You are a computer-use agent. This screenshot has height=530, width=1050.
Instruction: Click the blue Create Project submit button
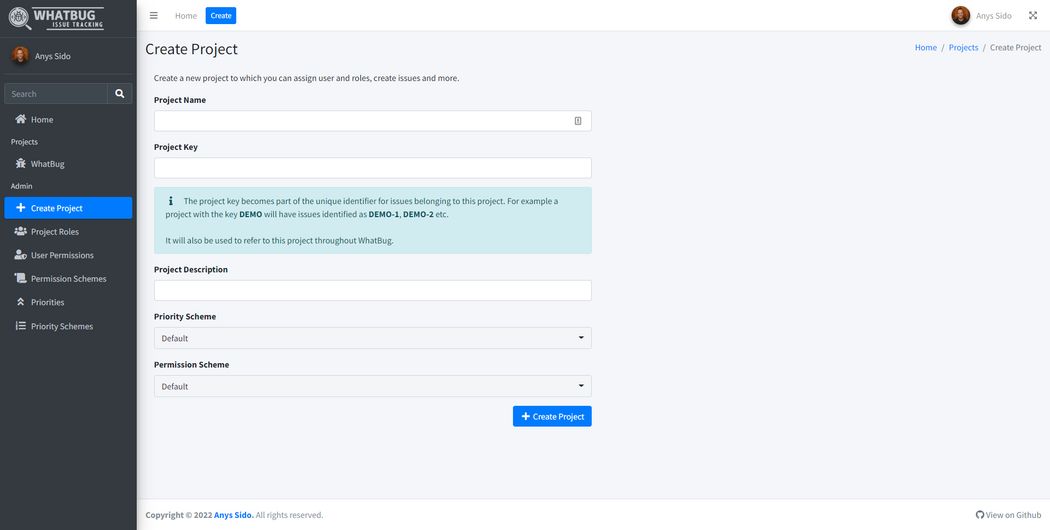[552, 416]
